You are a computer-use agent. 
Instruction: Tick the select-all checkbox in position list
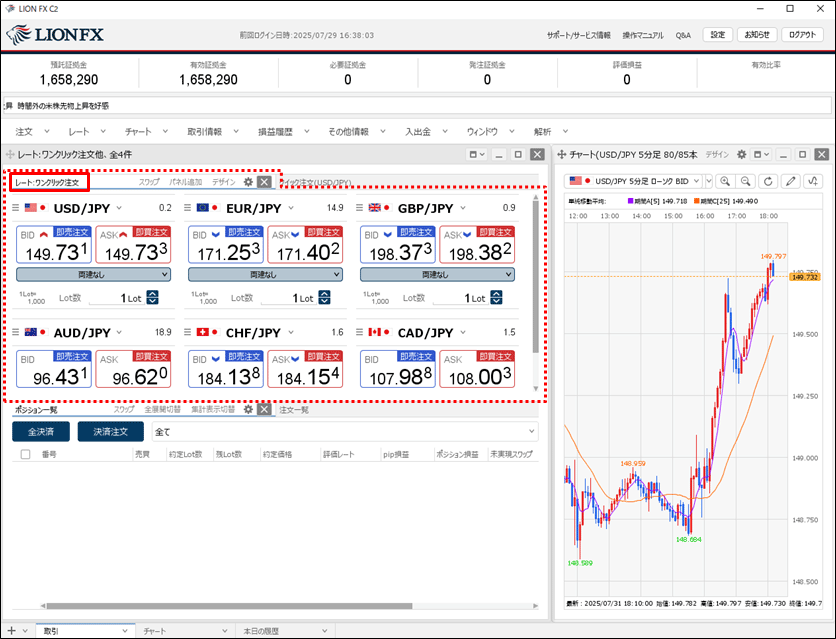(x=25, y=454)
